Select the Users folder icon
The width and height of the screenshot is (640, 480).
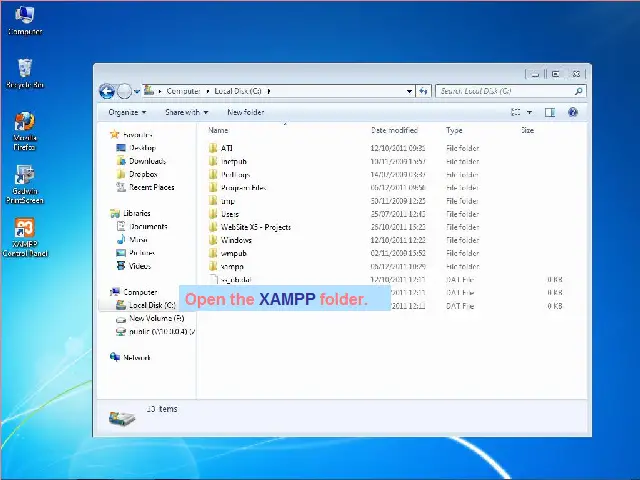click(213, 214)
